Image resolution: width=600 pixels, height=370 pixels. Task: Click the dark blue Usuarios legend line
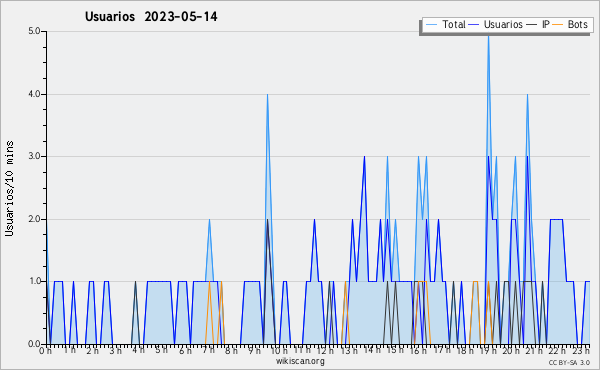coord(473,25)
